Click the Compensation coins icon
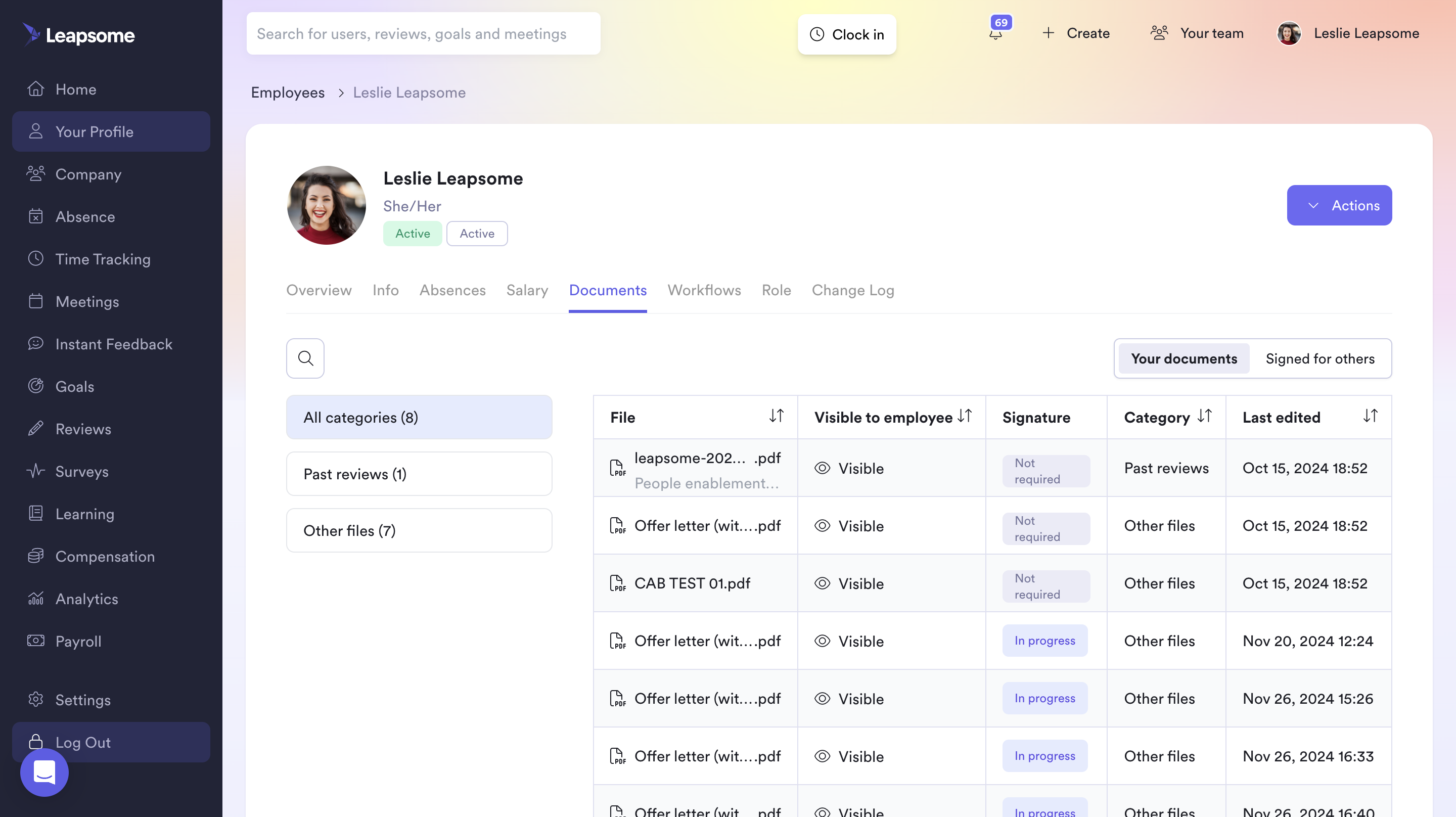This screenshot has width=1456, height=817. [35, 556]
